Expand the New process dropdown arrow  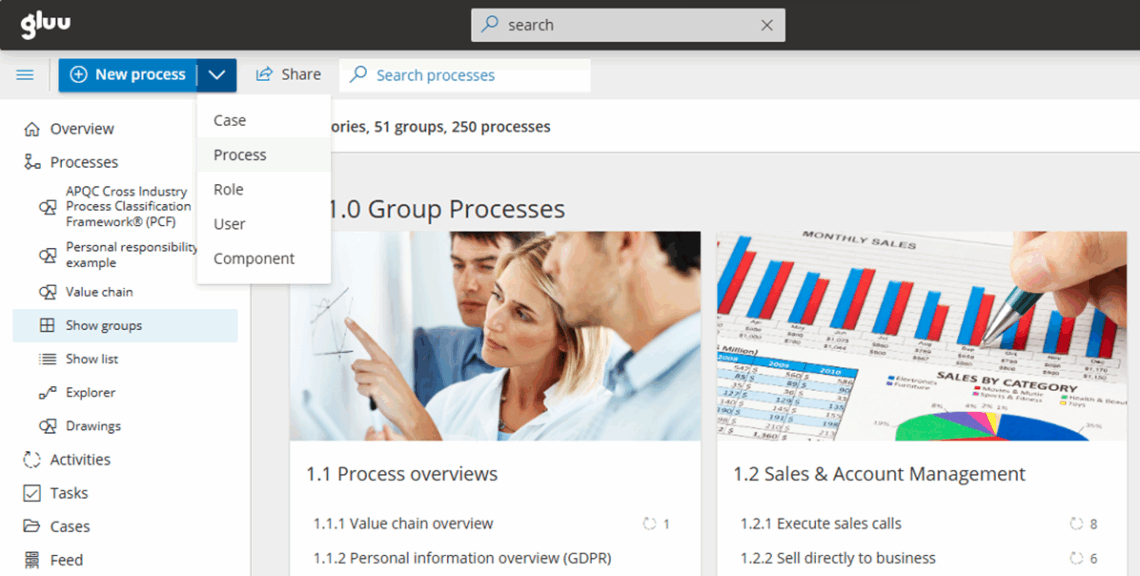[x=217, y=75]
